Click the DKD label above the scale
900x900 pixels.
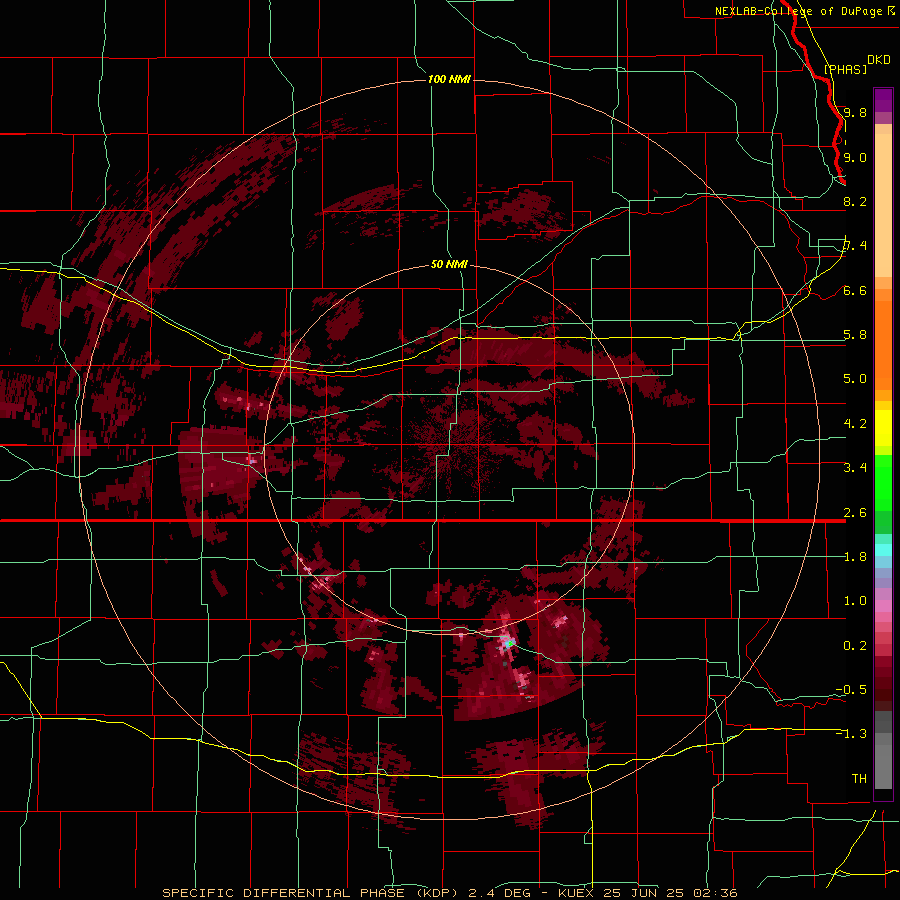point(878,59)
